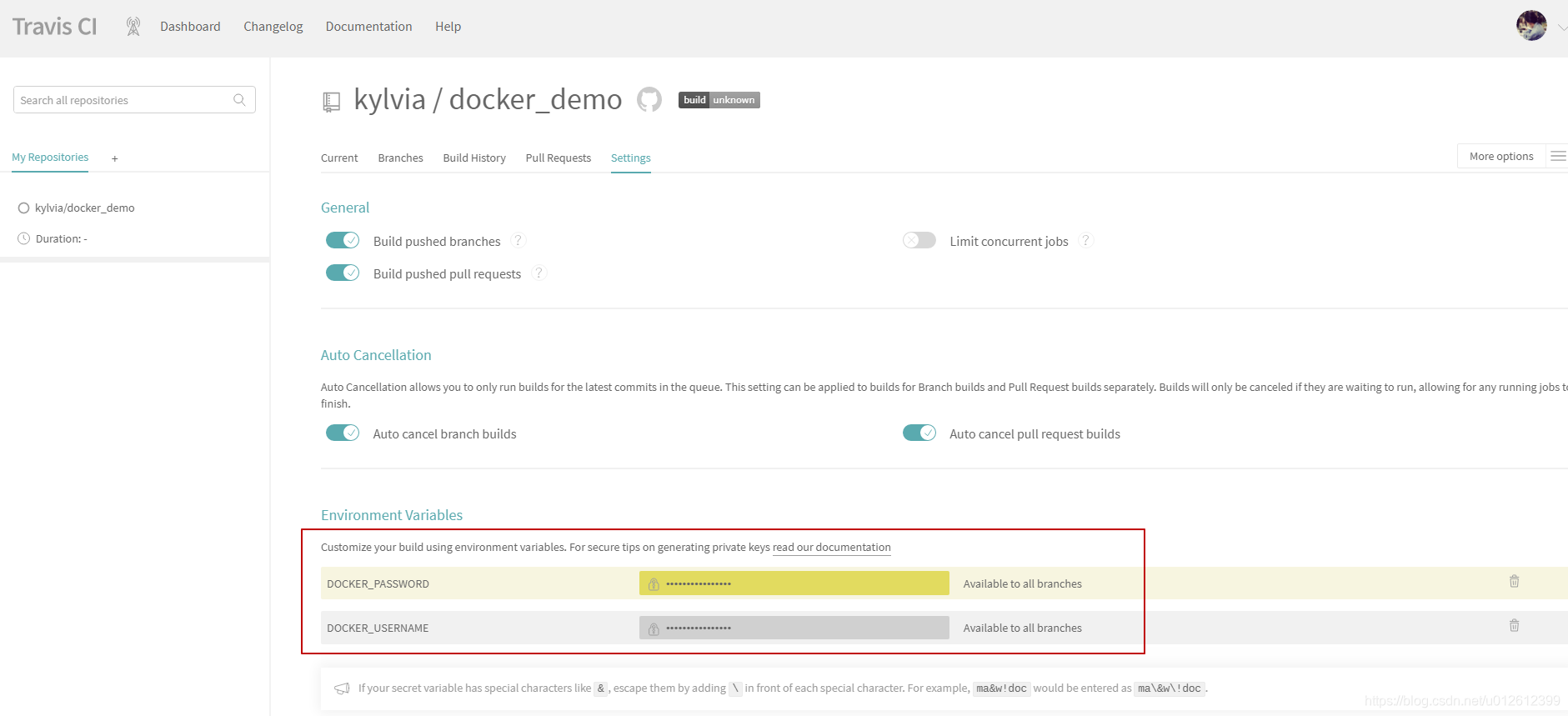The height and width of the screenshot is (716, 1568).
Task: Open kylvia/docker_demo in the sidebar
Action: coord(84,208)
